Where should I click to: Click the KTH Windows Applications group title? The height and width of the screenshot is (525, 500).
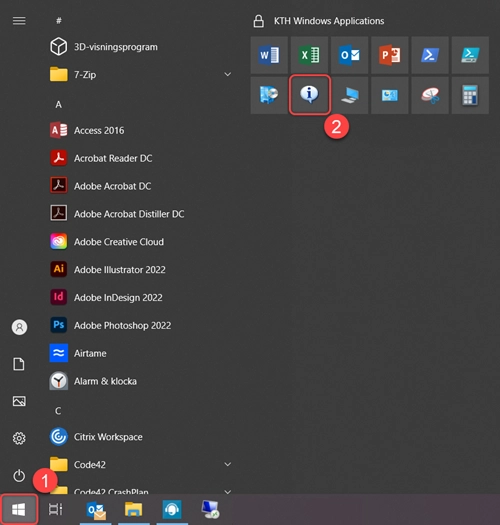[329, 21]
